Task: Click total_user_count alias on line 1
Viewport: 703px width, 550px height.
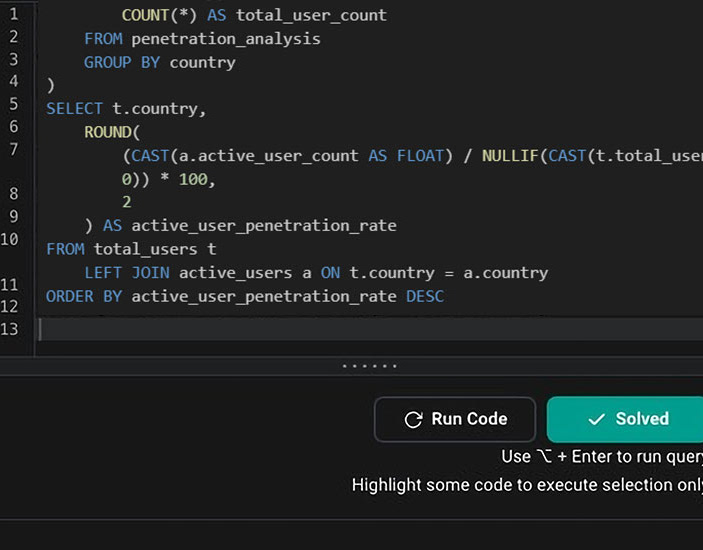Action: coord(311,16)
